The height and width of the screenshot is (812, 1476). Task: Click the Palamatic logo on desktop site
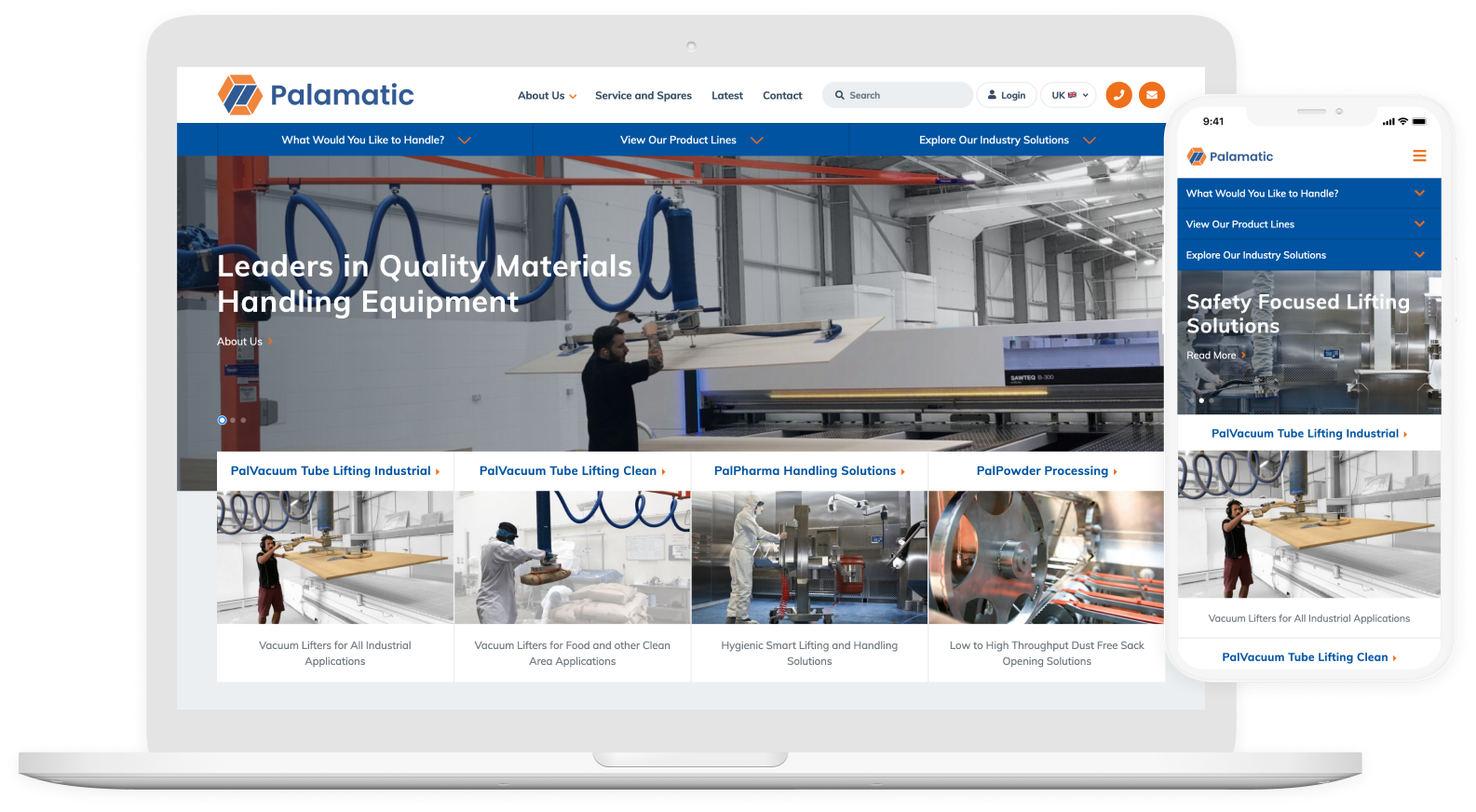point(316,95)
